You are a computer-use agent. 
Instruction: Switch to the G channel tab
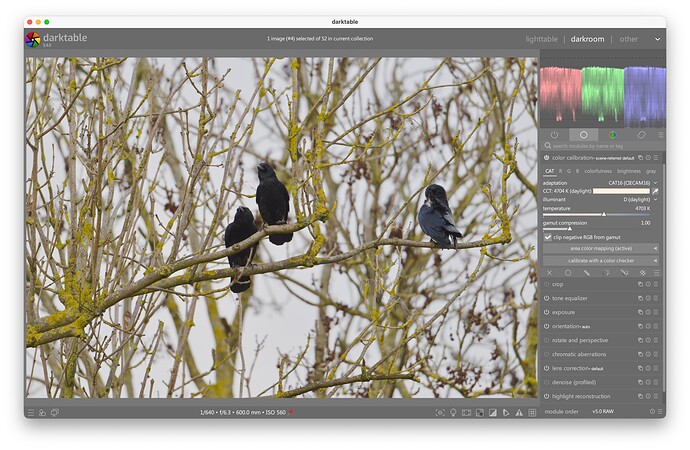[569, 171]
